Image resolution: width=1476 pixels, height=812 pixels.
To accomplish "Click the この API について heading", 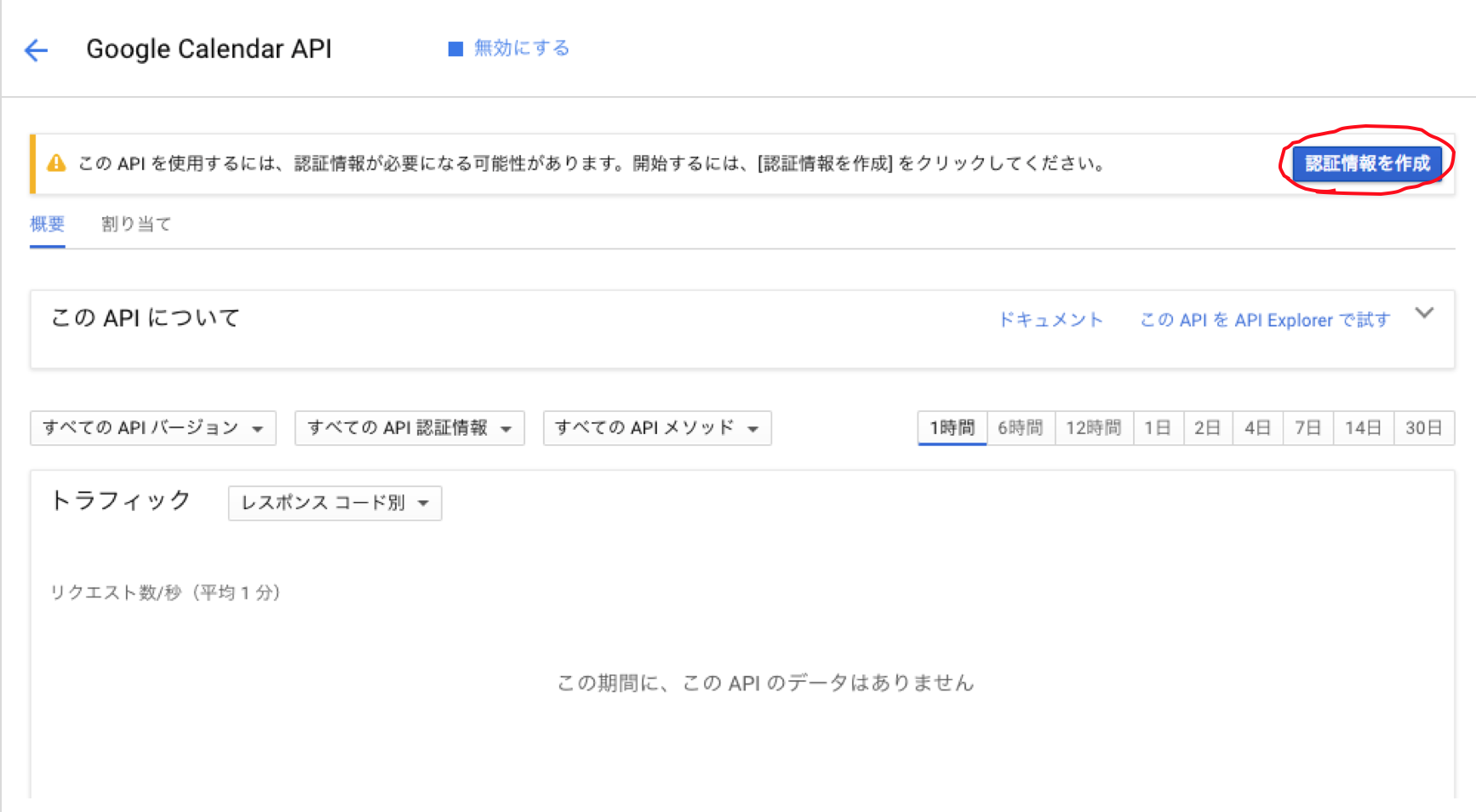I will tap(146, 317).
